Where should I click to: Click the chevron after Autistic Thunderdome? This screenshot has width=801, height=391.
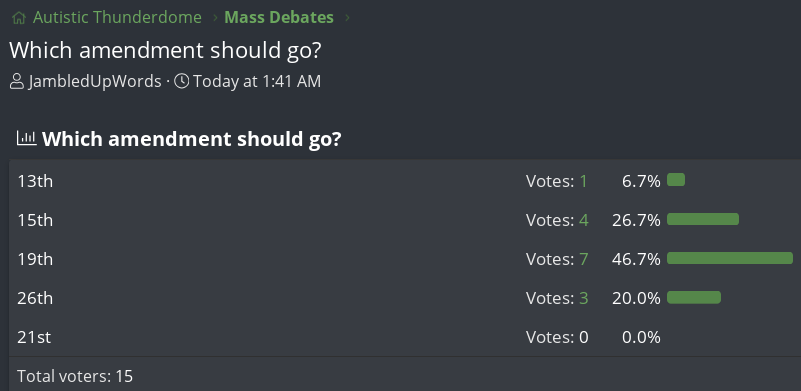pos(214,18)
